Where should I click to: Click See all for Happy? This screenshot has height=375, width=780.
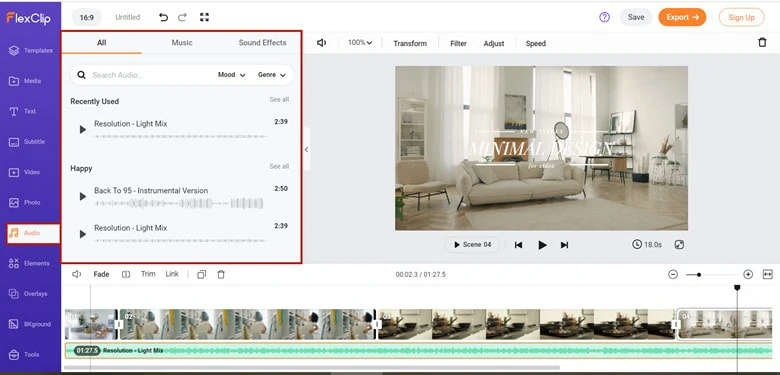click(279, 166)
